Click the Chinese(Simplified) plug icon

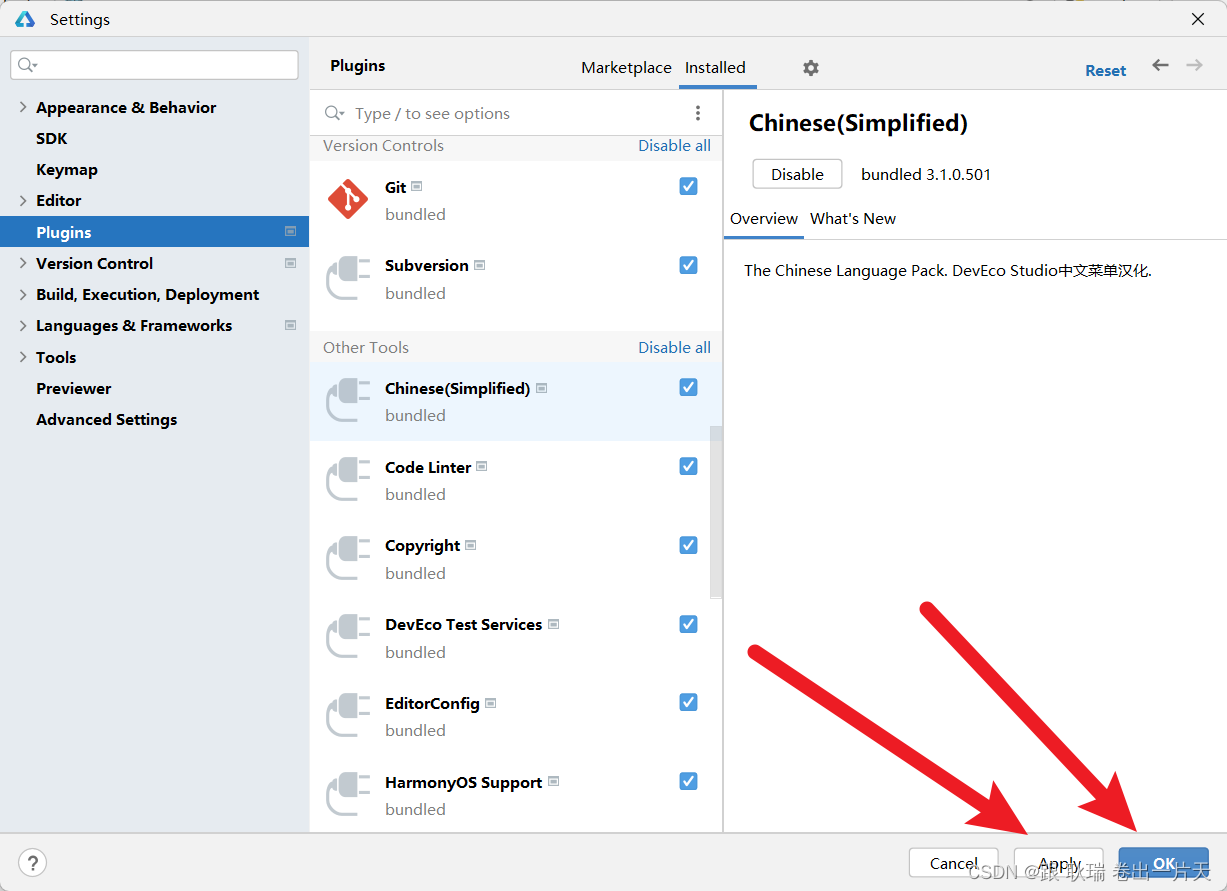click(x=348, y=400)
